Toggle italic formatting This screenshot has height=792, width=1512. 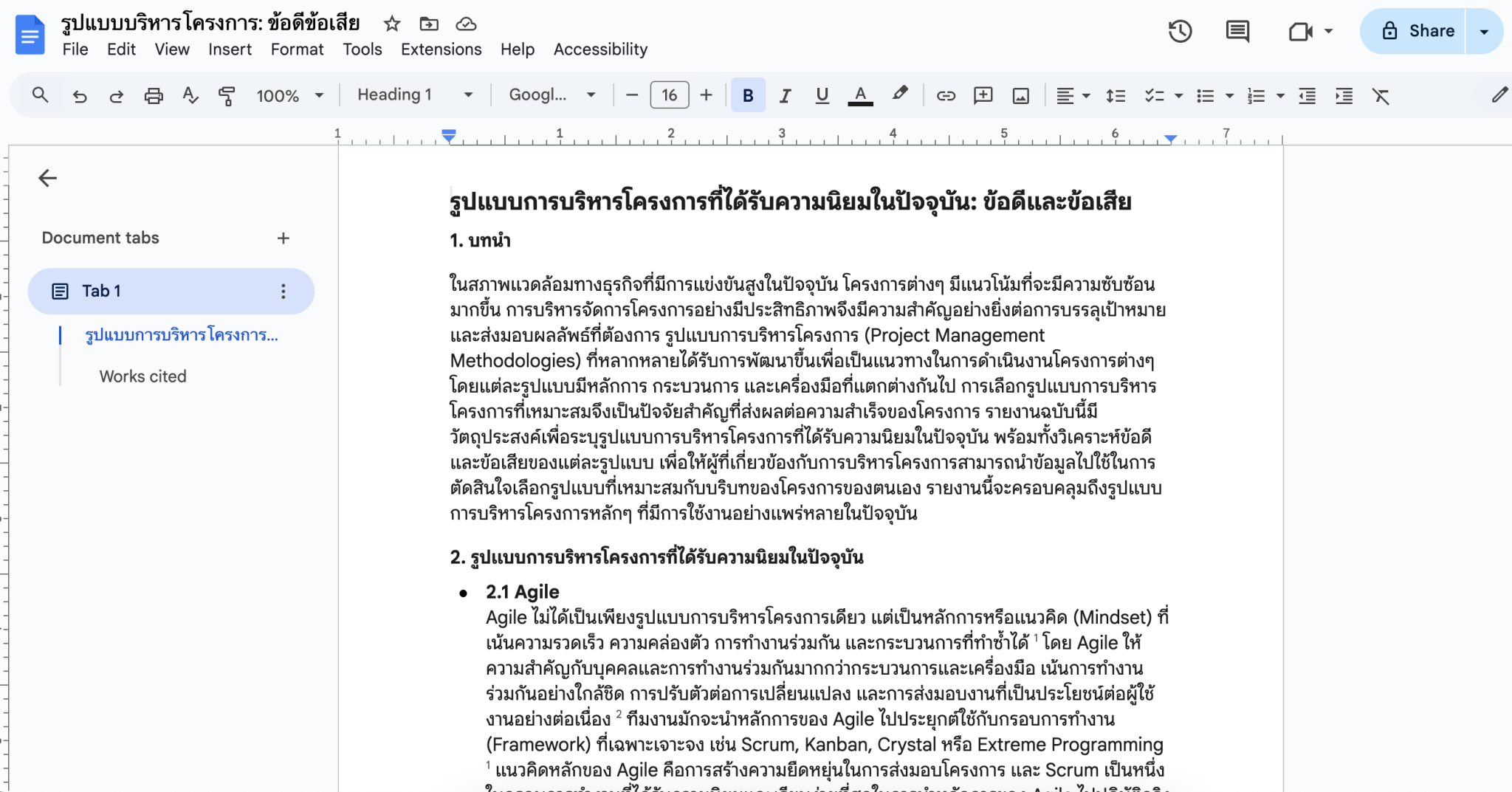(x=785, y=96)
